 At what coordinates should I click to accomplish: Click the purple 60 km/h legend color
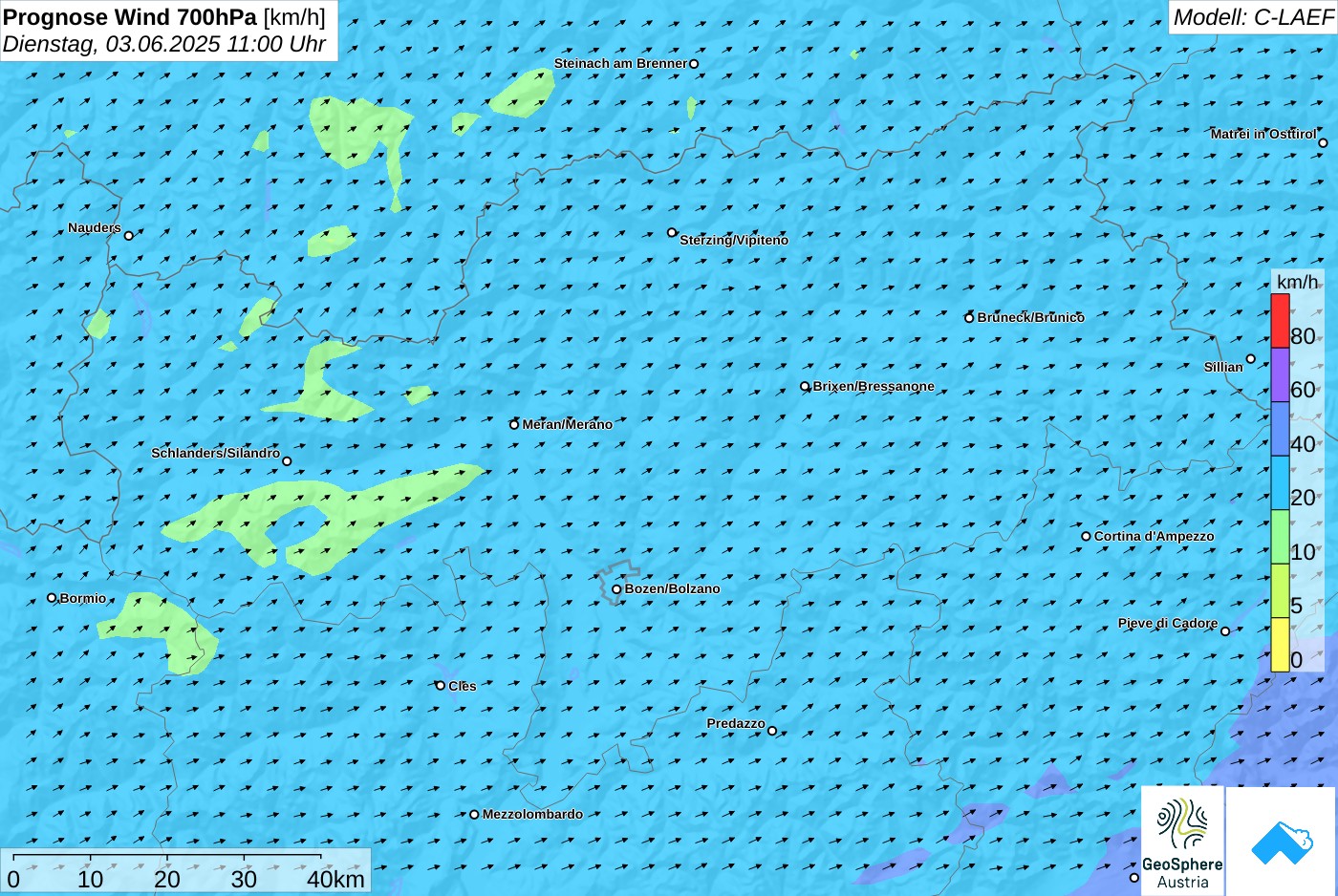point(1280,374)
